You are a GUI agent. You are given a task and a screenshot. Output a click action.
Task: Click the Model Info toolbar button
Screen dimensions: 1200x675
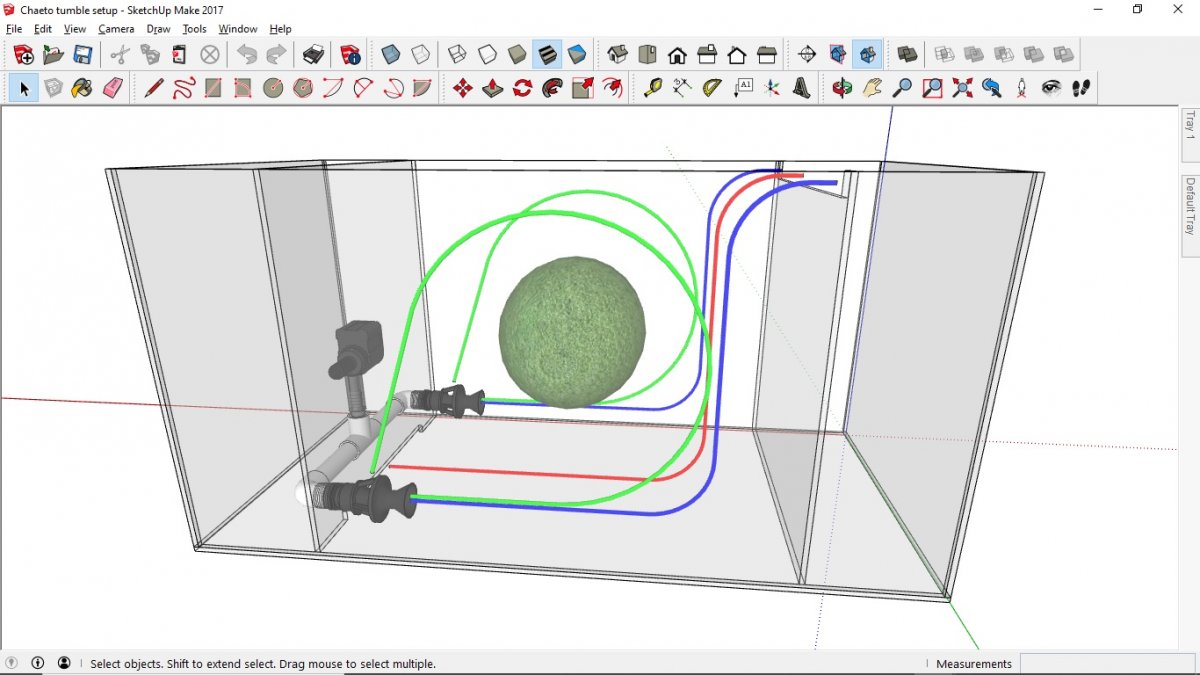(350, 54)
